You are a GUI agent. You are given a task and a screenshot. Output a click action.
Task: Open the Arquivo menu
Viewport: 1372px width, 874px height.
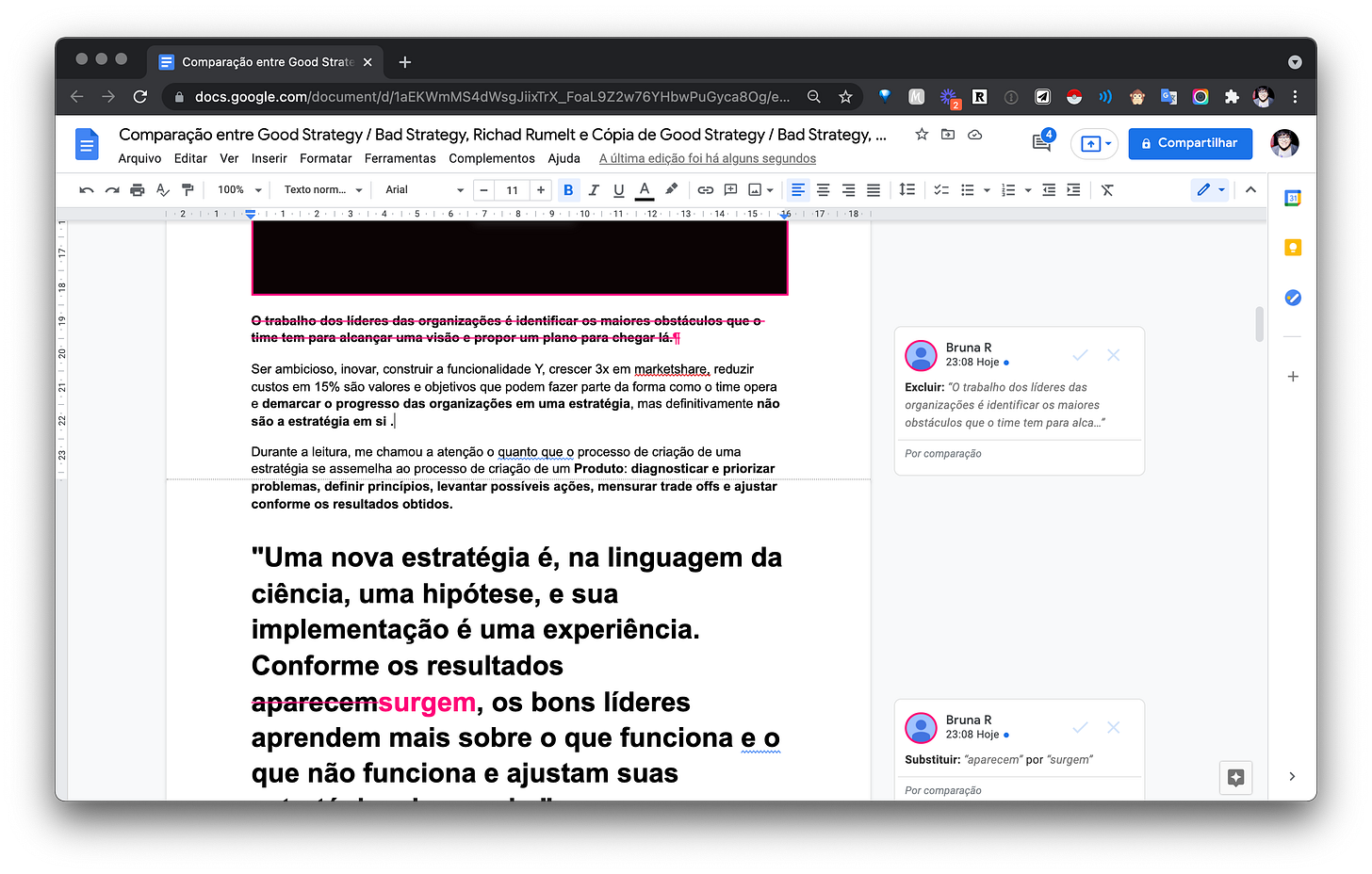pyautogui.click(x=139, y=158)
